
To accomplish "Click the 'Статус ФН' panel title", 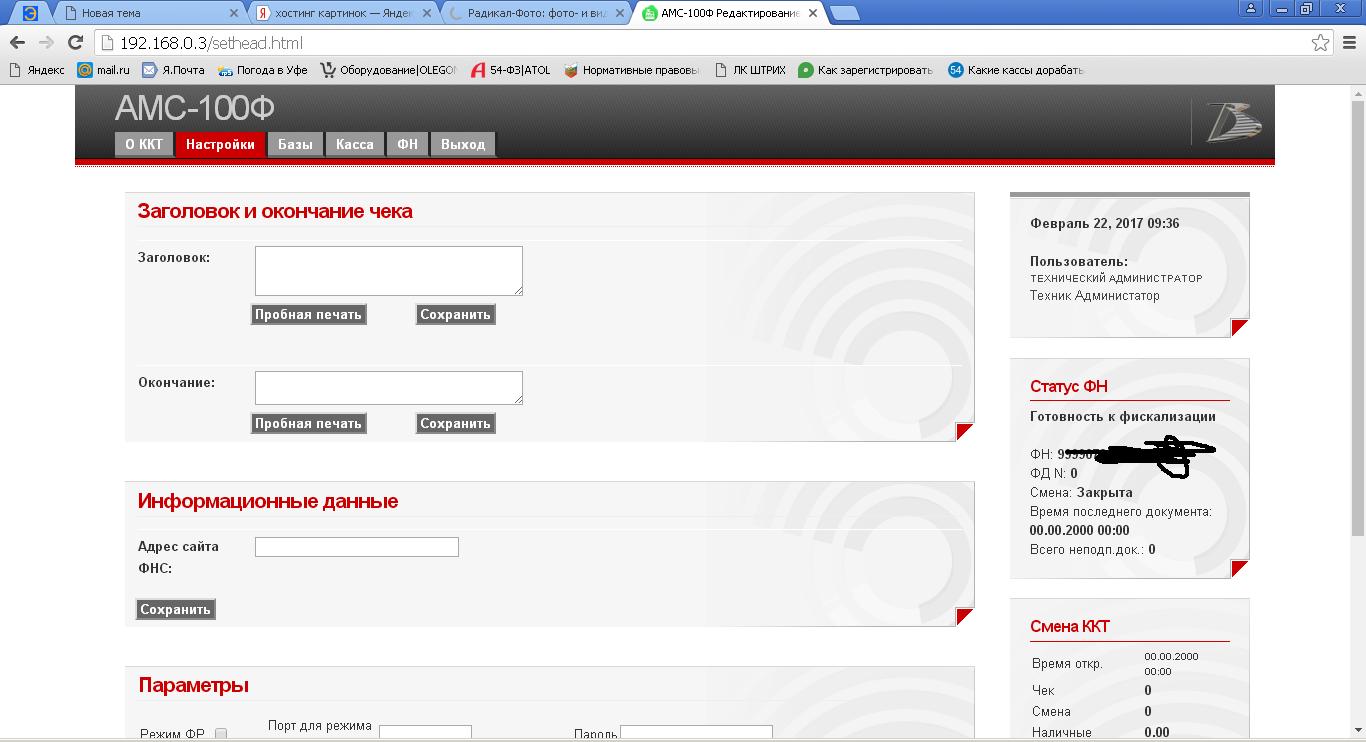I will tap(1069, 387).
